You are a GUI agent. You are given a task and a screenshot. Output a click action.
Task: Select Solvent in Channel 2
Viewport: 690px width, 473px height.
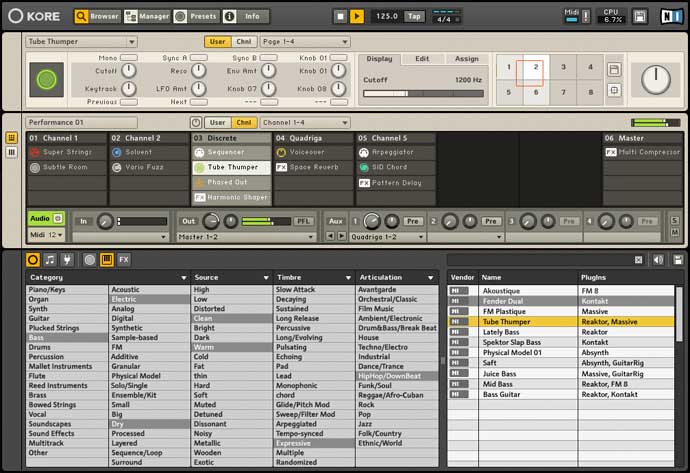point(149,152)
